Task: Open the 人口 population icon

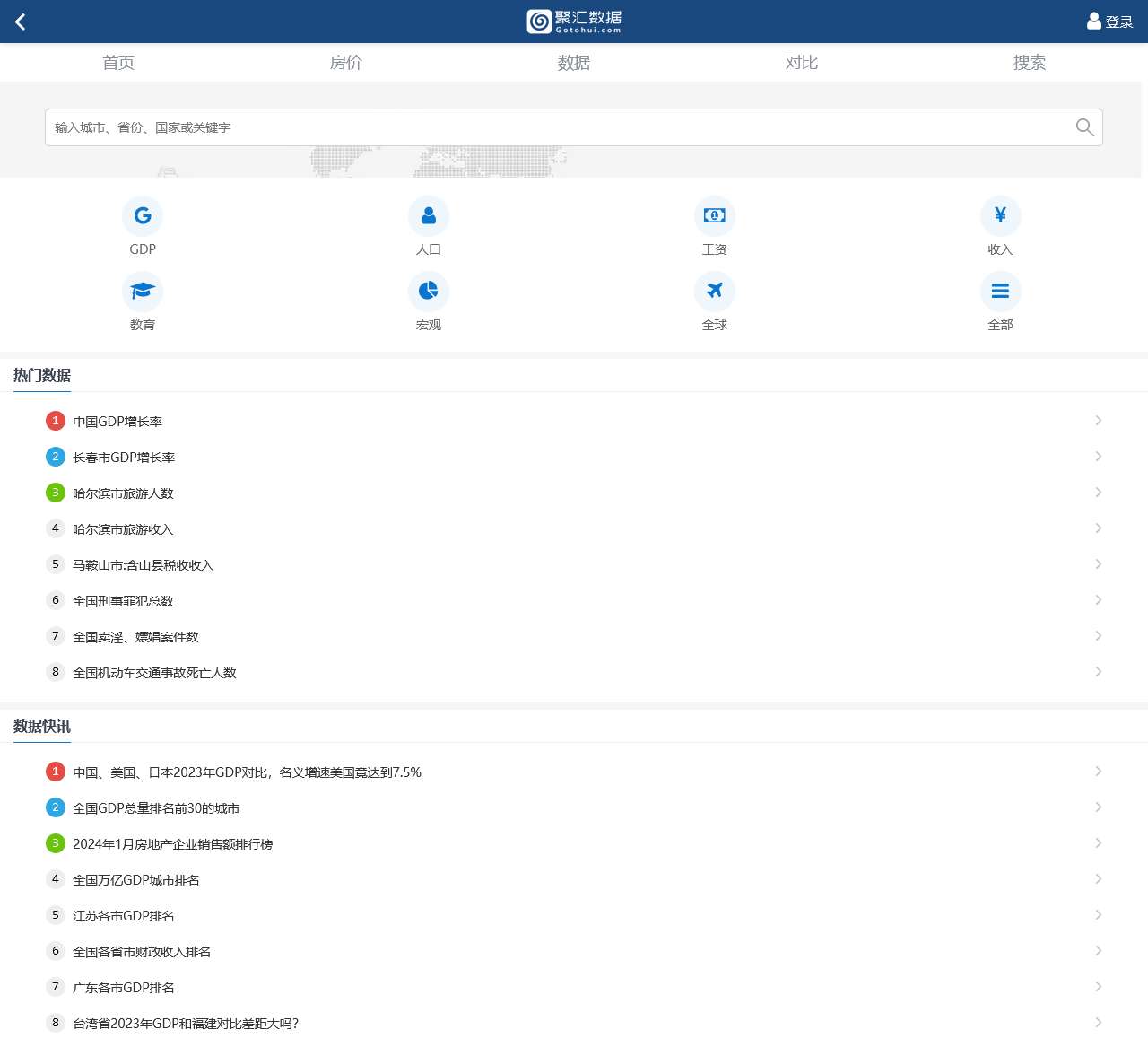Action: (429, 216)
